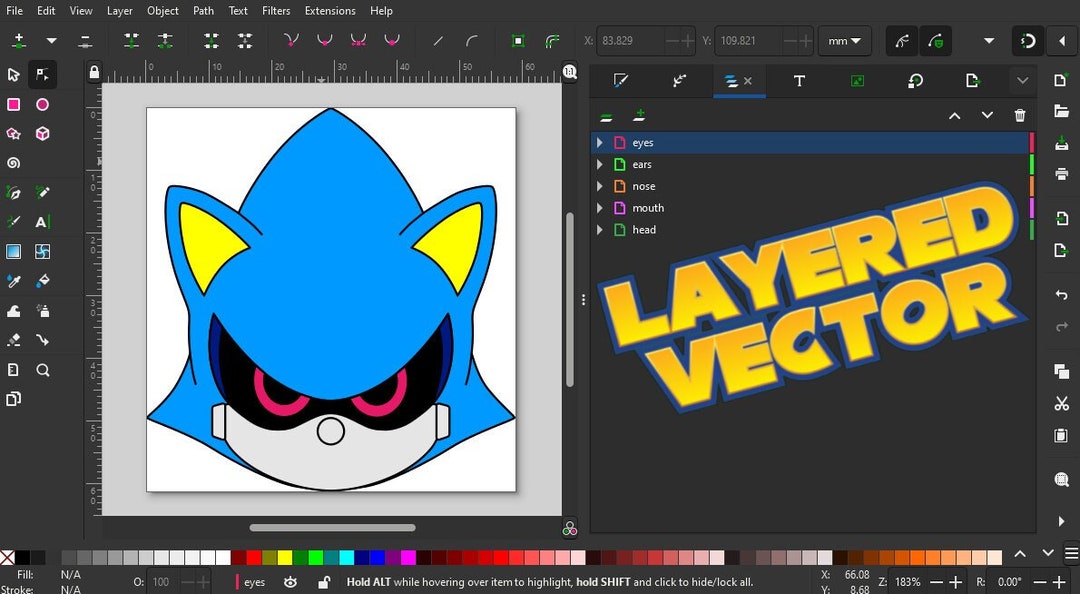The height and width of the screenshot is (594, 1080).
Task: Add a new layer with the plus icon
Action: point(639,115)
